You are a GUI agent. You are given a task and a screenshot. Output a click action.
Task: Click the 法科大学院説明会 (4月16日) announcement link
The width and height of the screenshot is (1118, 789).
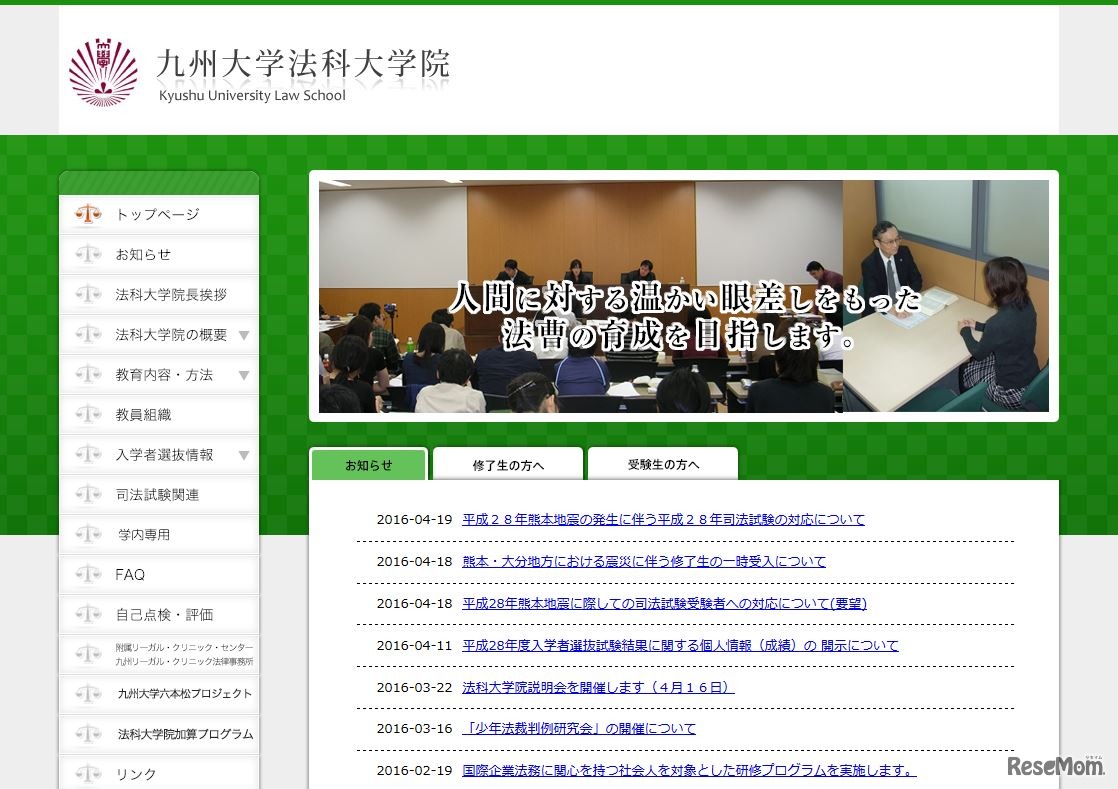pyautogui.click(x=596, y=686)
